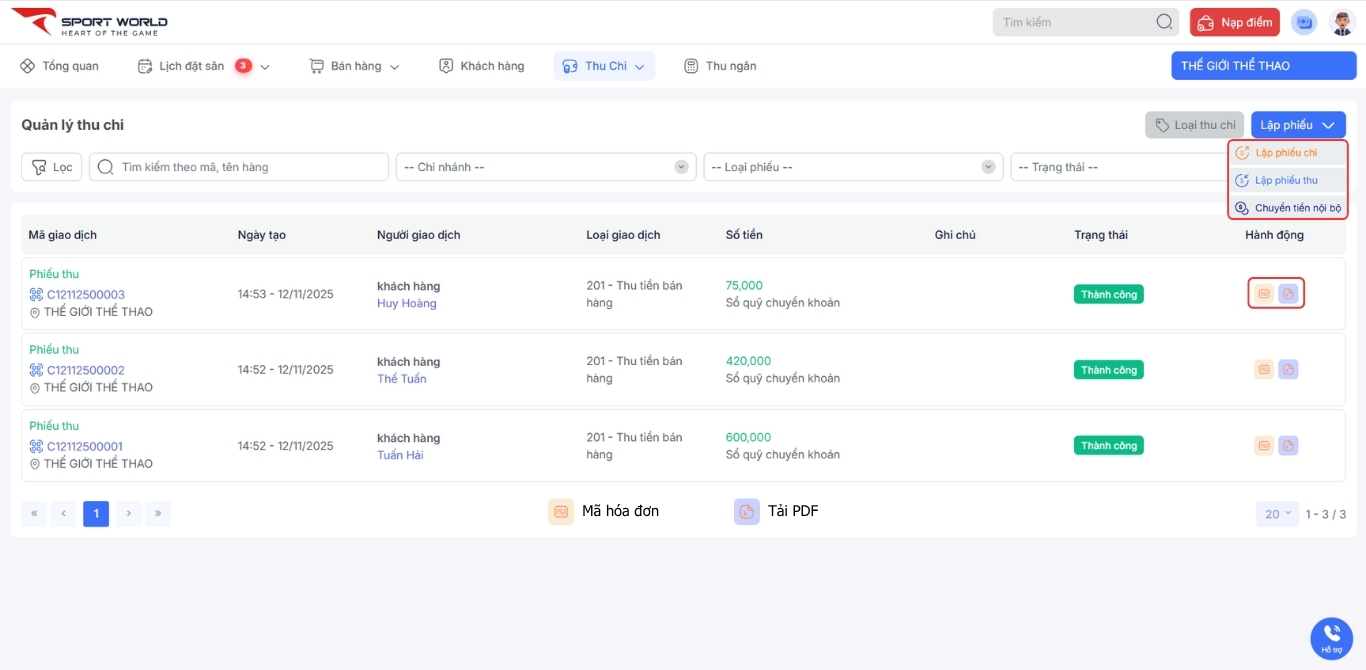The image size is (1366, 670).
Task: Open the Khách hàng tab
Action: click(x=481, y=66)
